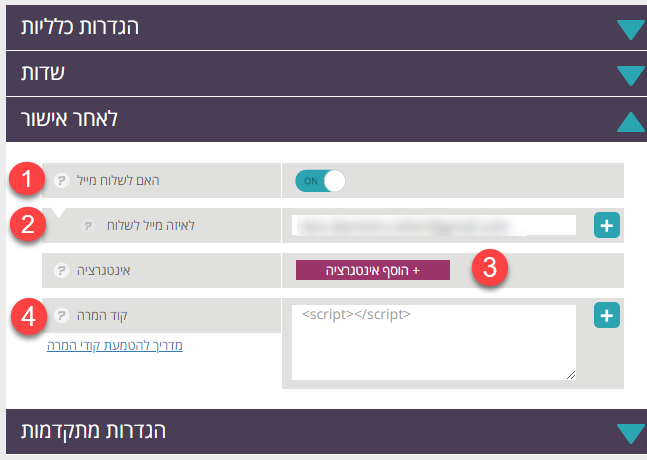The image size is (647, 460).
Task: Expand the שדות section arrow
Action: point(631,75)
